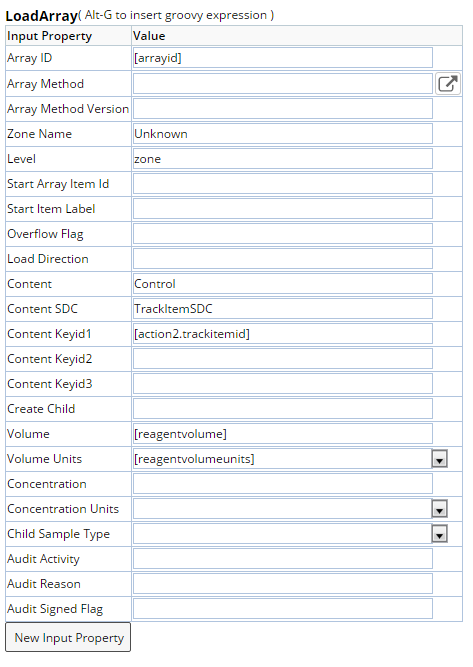Image resolution: width=473 pixels, height=667 pixels.
Task: Click the Start Array Item Id field
Action: pos(283,184)
